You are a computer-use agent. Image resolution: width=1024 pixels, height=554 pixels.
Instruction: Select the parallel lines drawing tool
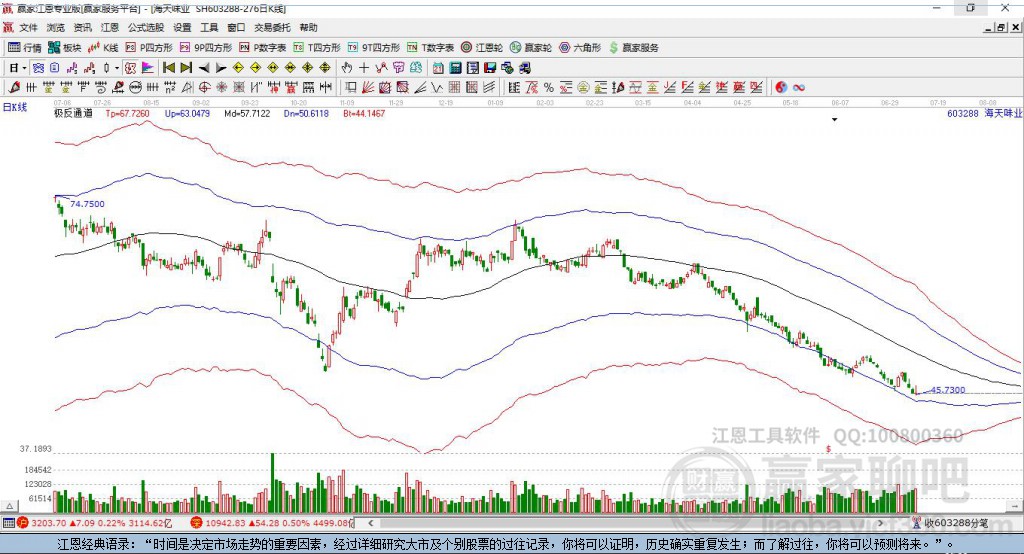pos(490,88)
